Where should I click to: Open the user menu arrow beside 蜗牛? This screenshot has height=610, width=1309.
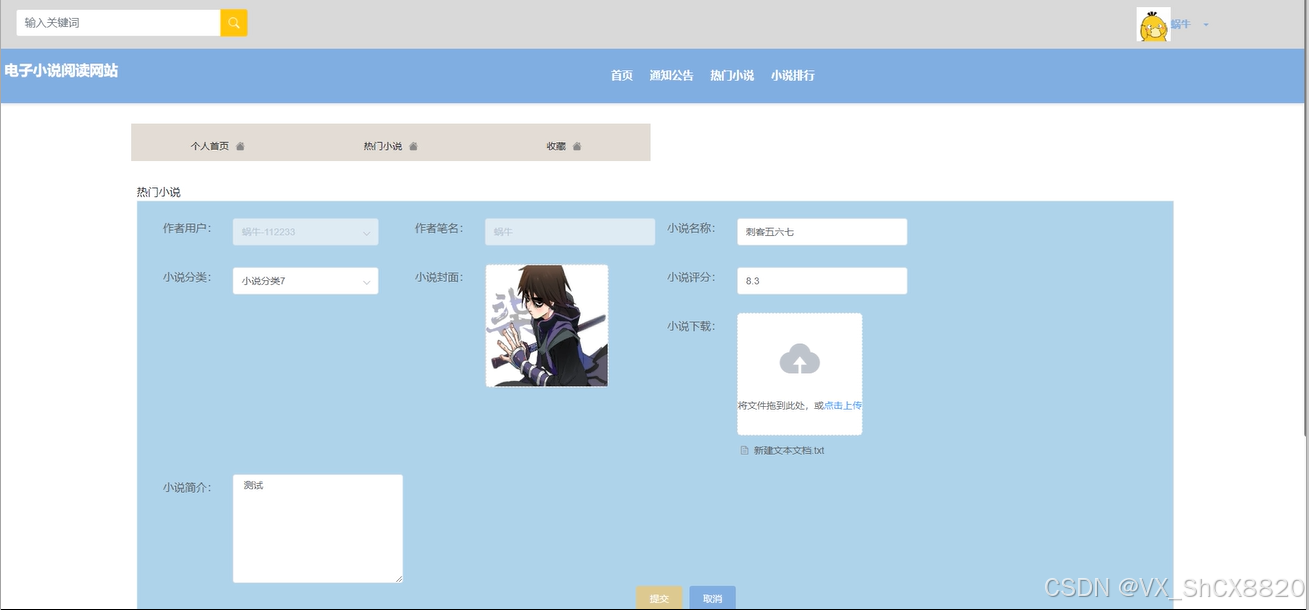[1205, 25]
